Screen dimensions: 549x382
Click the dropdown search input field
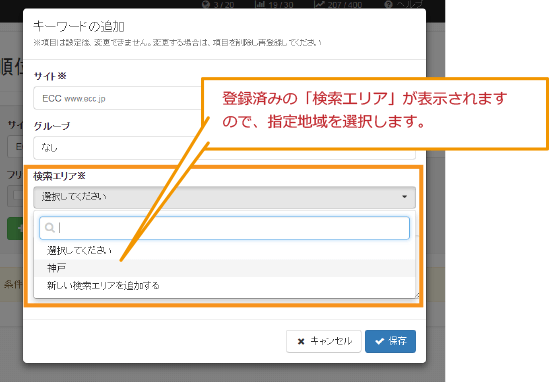point(224,228)
